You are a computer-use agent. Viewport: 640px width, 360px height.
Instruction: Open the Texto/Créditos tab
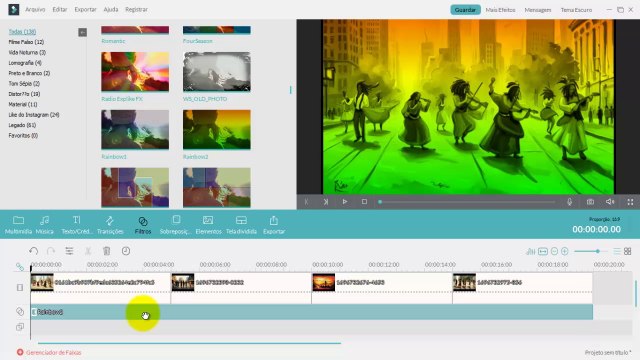coord(77,225)
